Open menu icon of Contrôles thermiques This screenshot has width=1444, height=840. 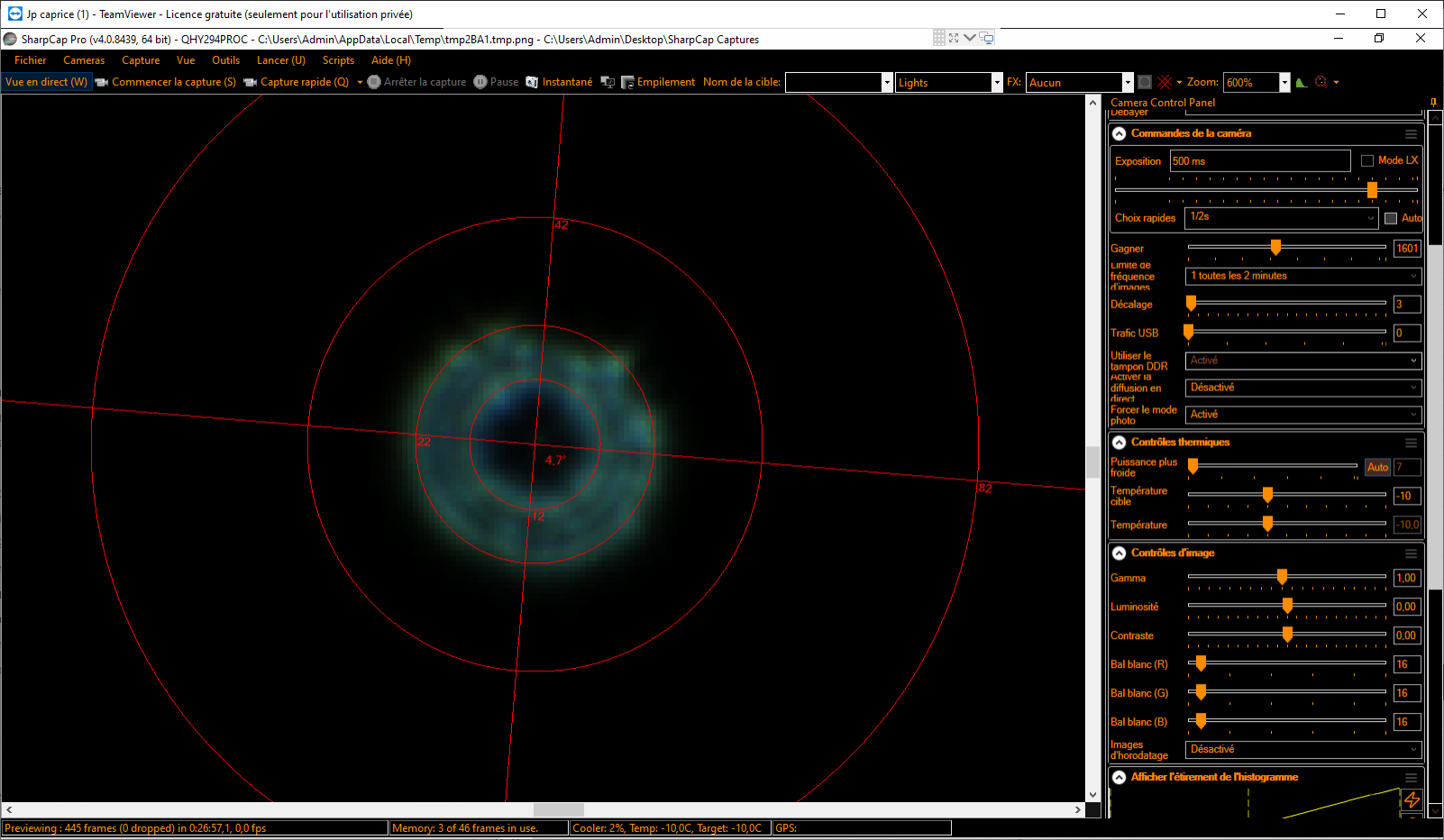click(1411, 443)
